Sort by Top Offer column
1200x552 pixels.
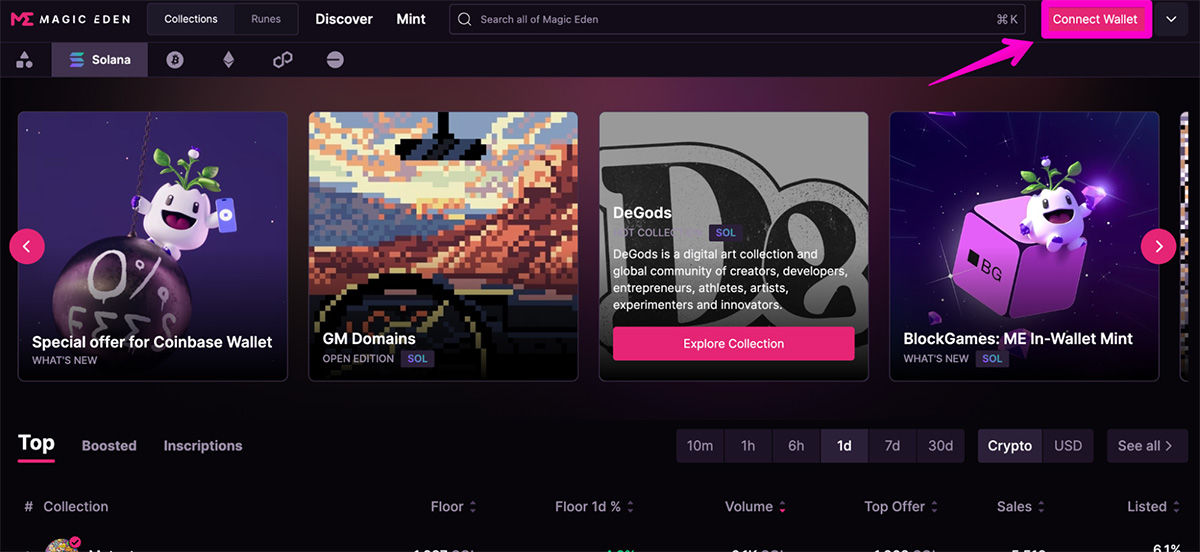901,507
